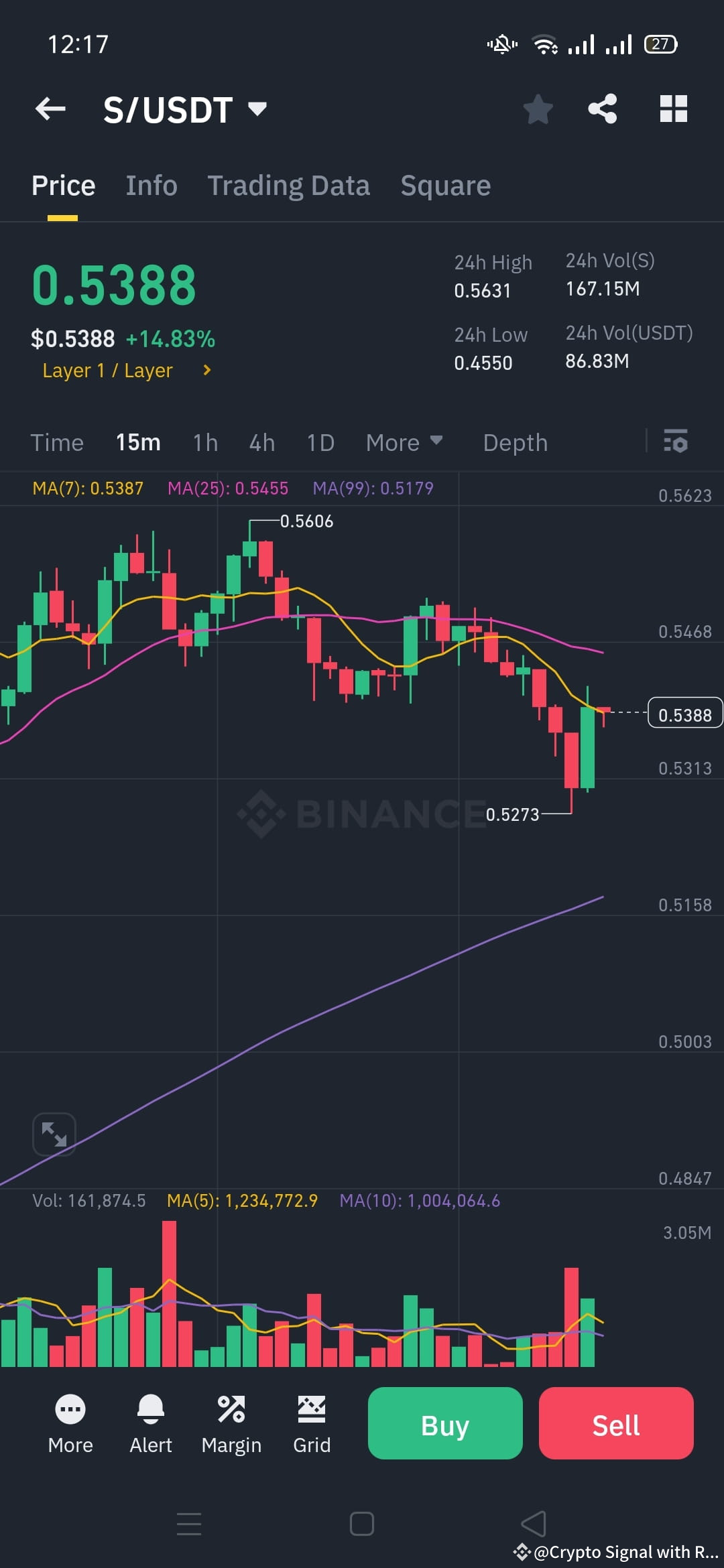Screen dimensions: 724x1568
Task: Open the markets grid icon top right
Action: pyautogui.click(x=673, y=109)
